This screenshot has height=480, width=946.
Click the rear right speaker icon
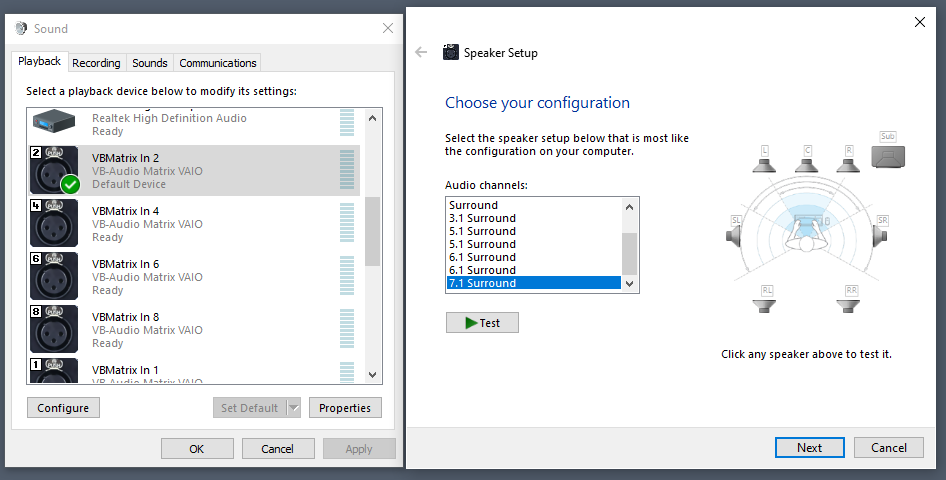tap(851, 301)
